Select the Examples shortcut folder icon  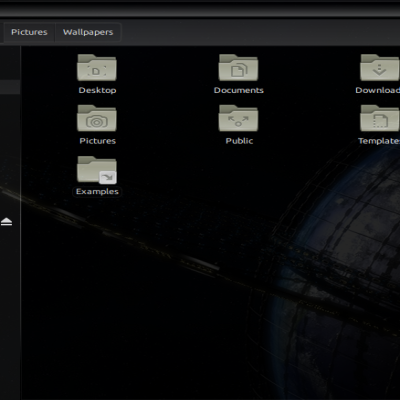[97, 169]
